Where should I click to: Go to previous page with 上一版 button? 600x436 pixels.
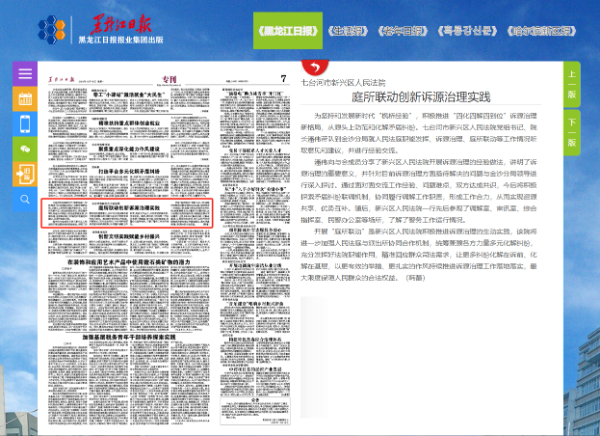571,84
